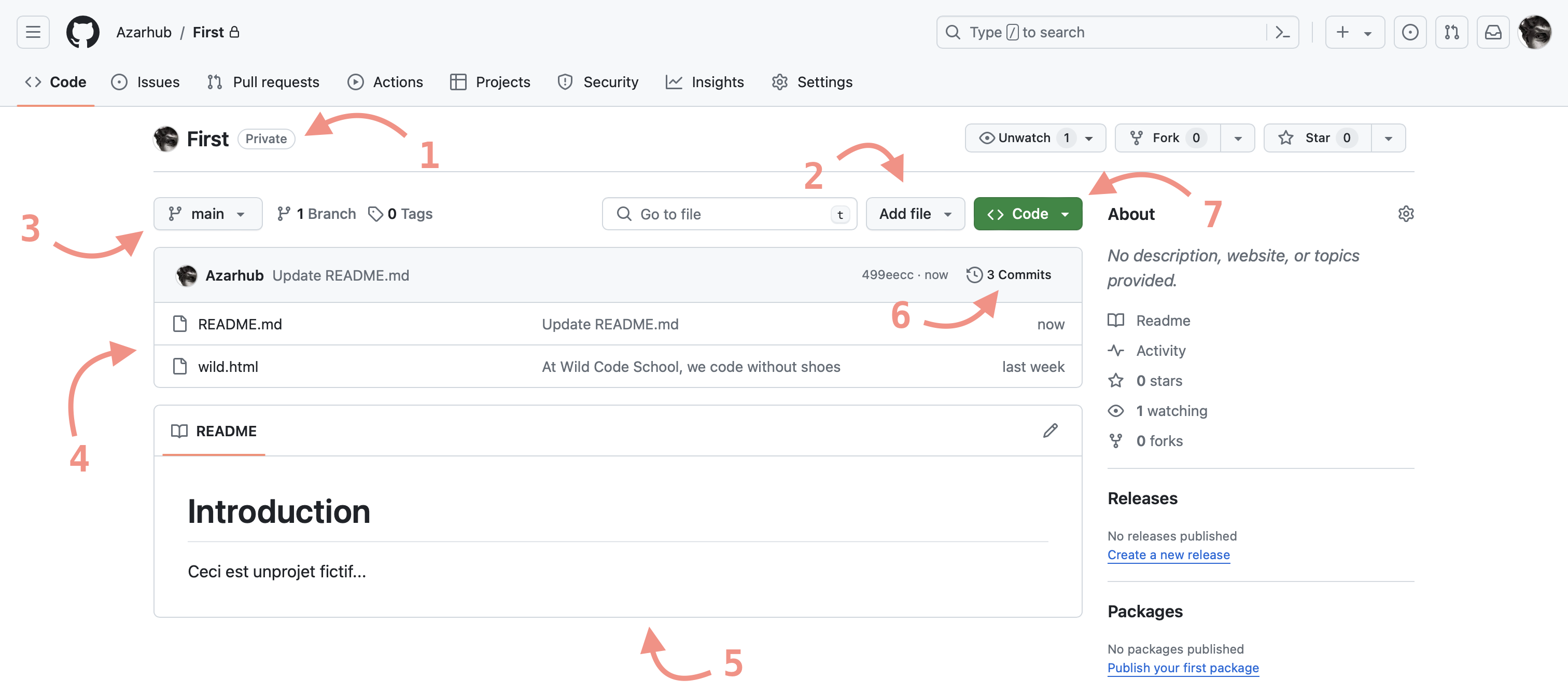Star the repository
The width and height of the screenshot is (1568, 693).
[x=1317, y=137]
